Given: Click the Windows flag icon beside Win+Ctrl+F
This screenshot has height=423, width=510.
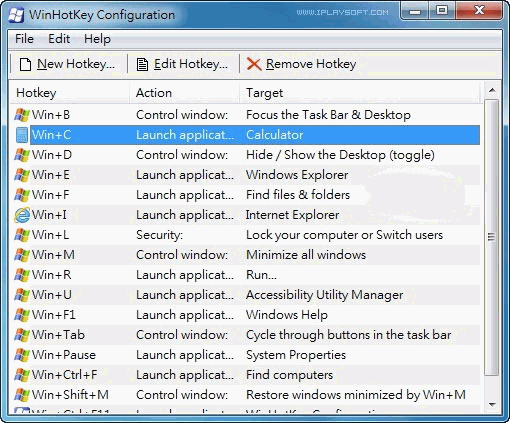Looking at the screenshot, I should coord(22,375).
